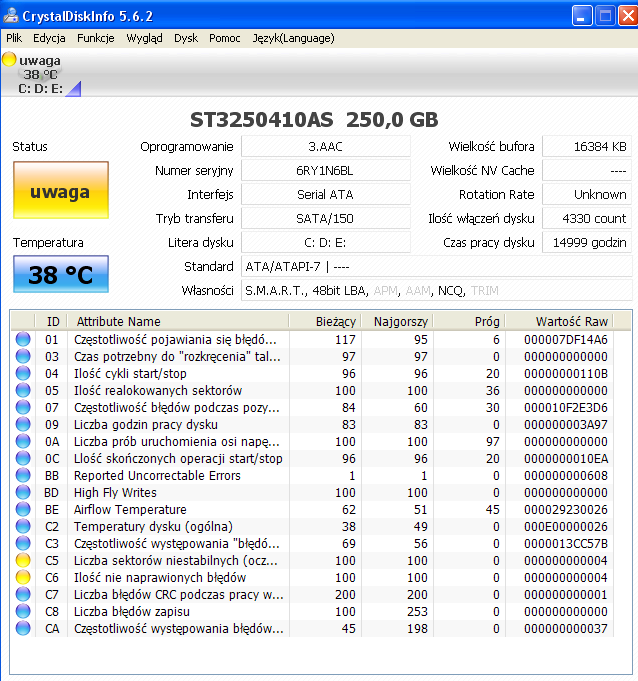This screenshot has width=638, height=681.
Task: Open the Pomoc menu
Action: (225, 38)
